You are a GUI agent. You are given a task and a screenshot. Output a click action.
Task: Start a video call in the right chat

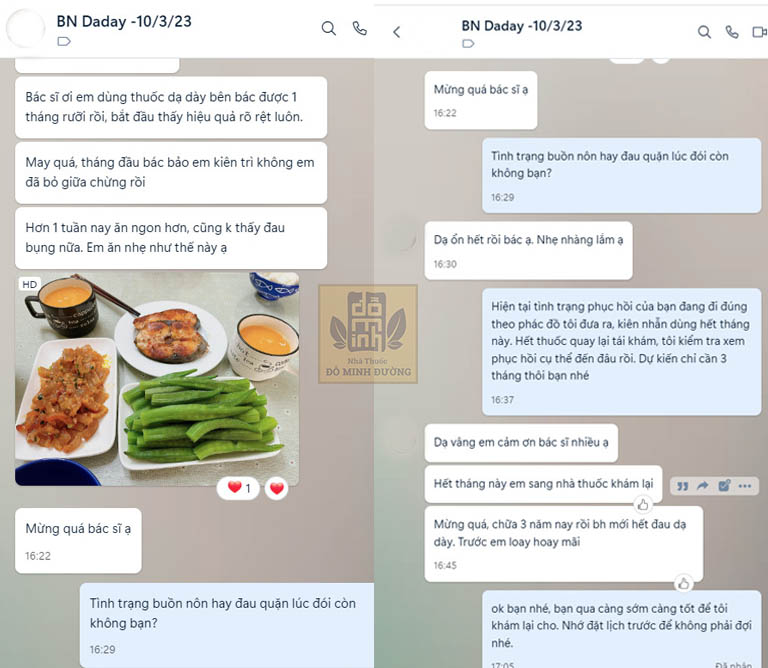[x=759, y=32]
